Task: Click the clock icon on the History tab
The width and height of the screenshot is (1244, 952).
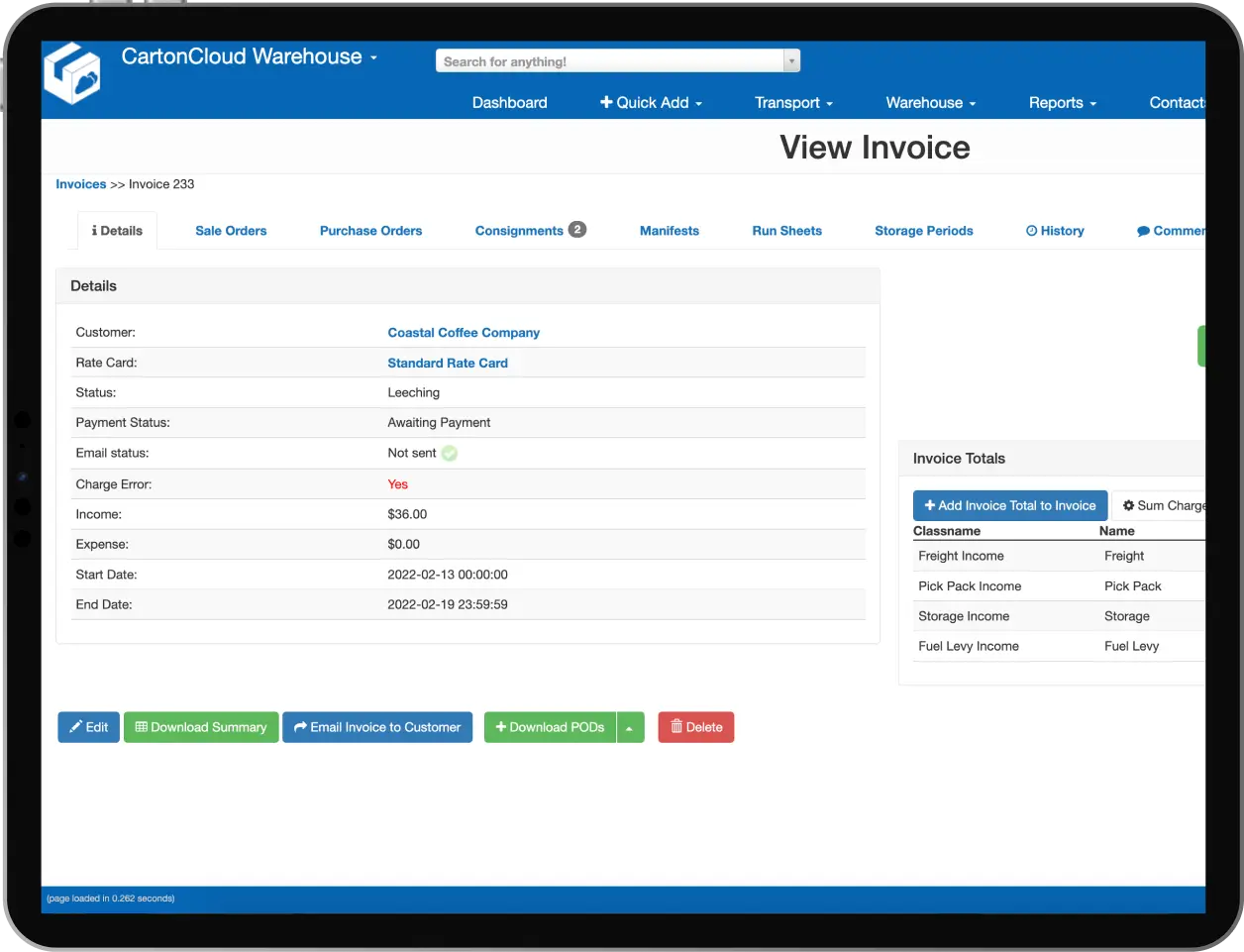Action: pyautogui.click(x=1034, y=231)
